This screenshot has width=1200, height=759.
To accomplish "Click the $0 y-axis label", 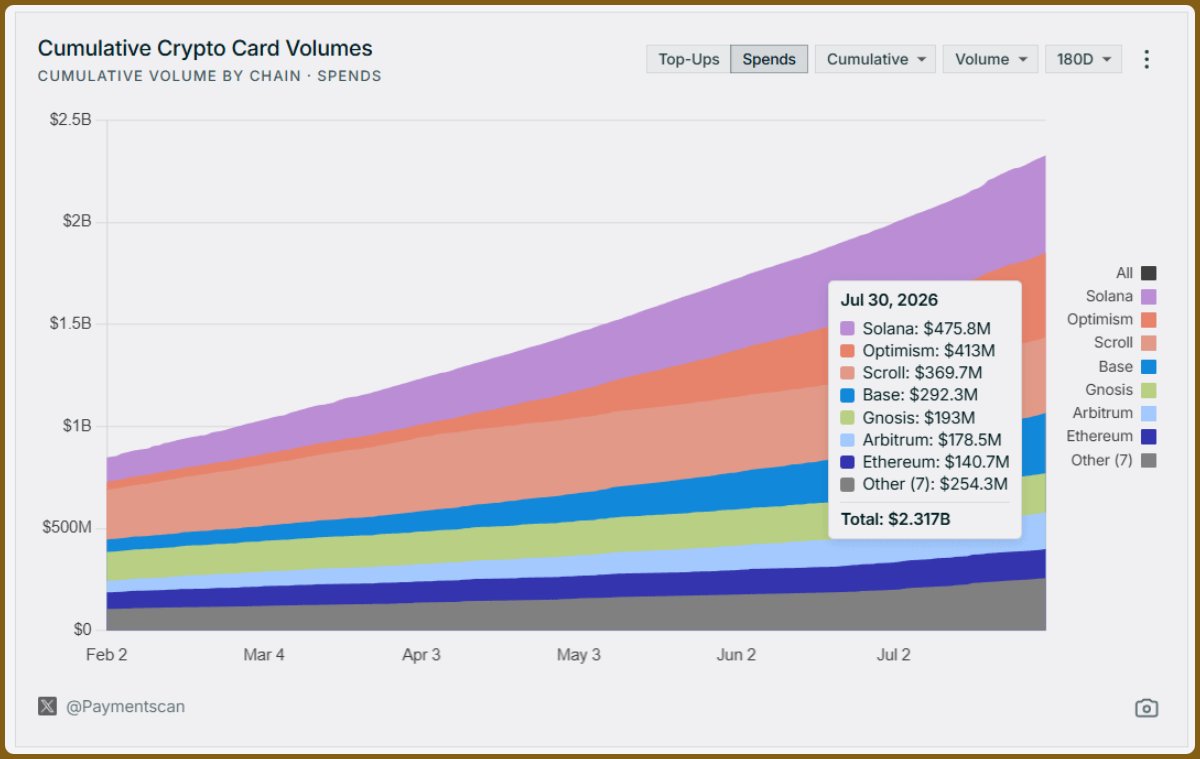I will [82, 630].
